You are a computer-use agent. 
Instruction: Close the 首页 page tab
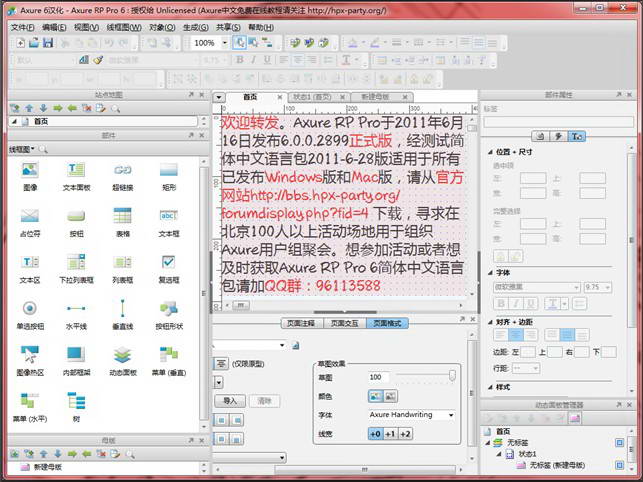tap(280, 97)
